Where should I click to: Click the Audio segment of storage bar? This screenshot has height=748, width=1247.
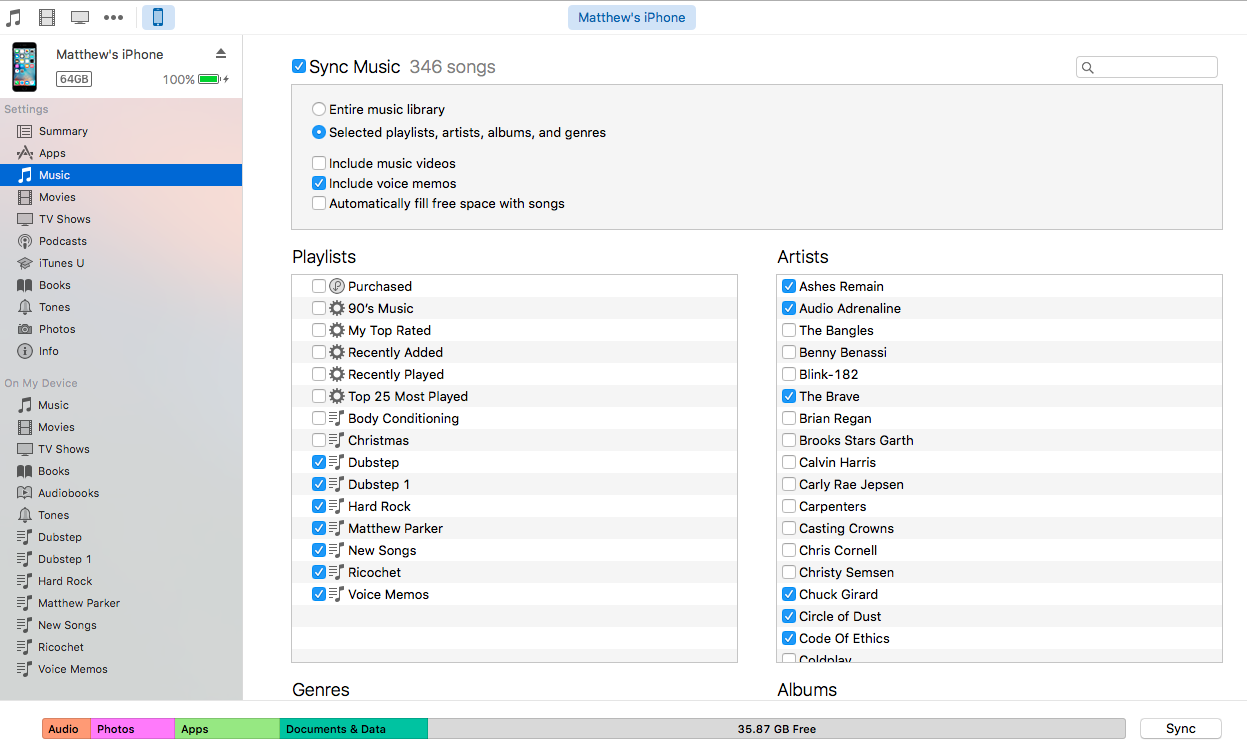[66, 729]
